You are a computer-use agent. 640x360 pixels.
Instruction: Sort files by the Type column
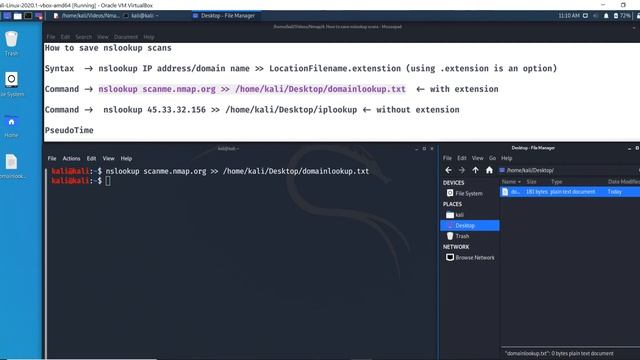557,182
